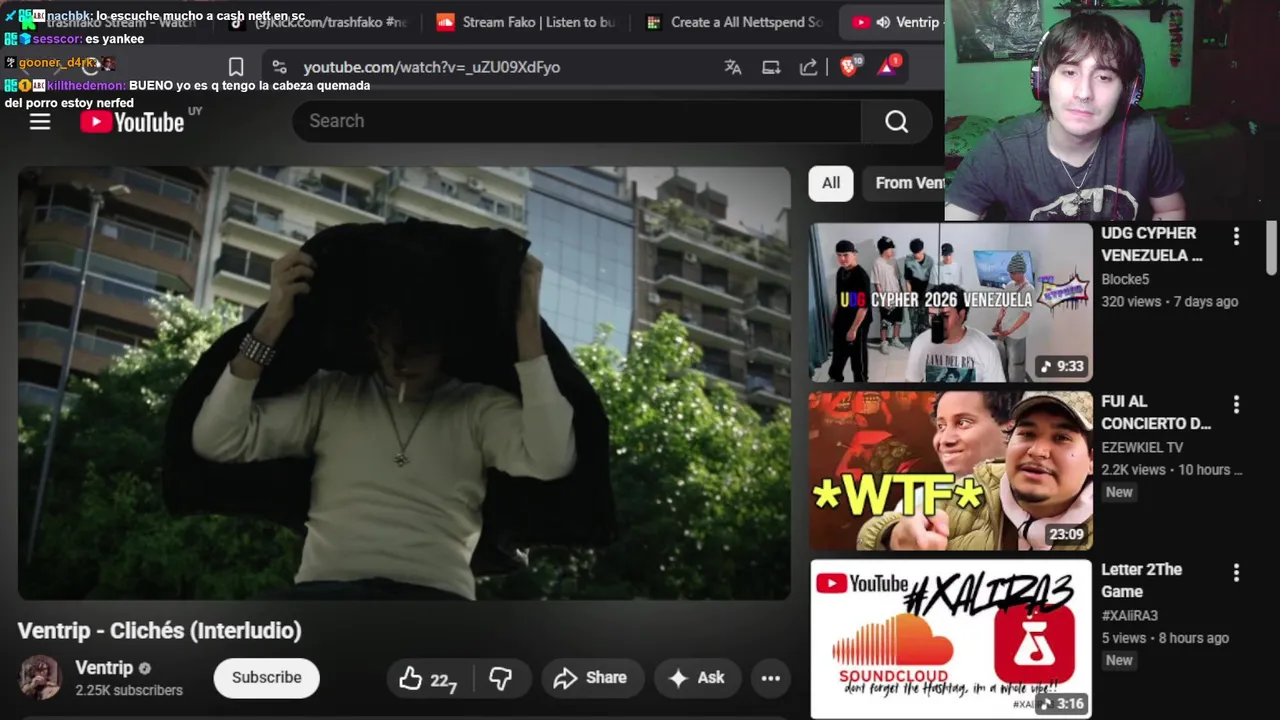Bookmark this page icon in address bar
The height and width of the screenshot is (720, 1280).
236,67
